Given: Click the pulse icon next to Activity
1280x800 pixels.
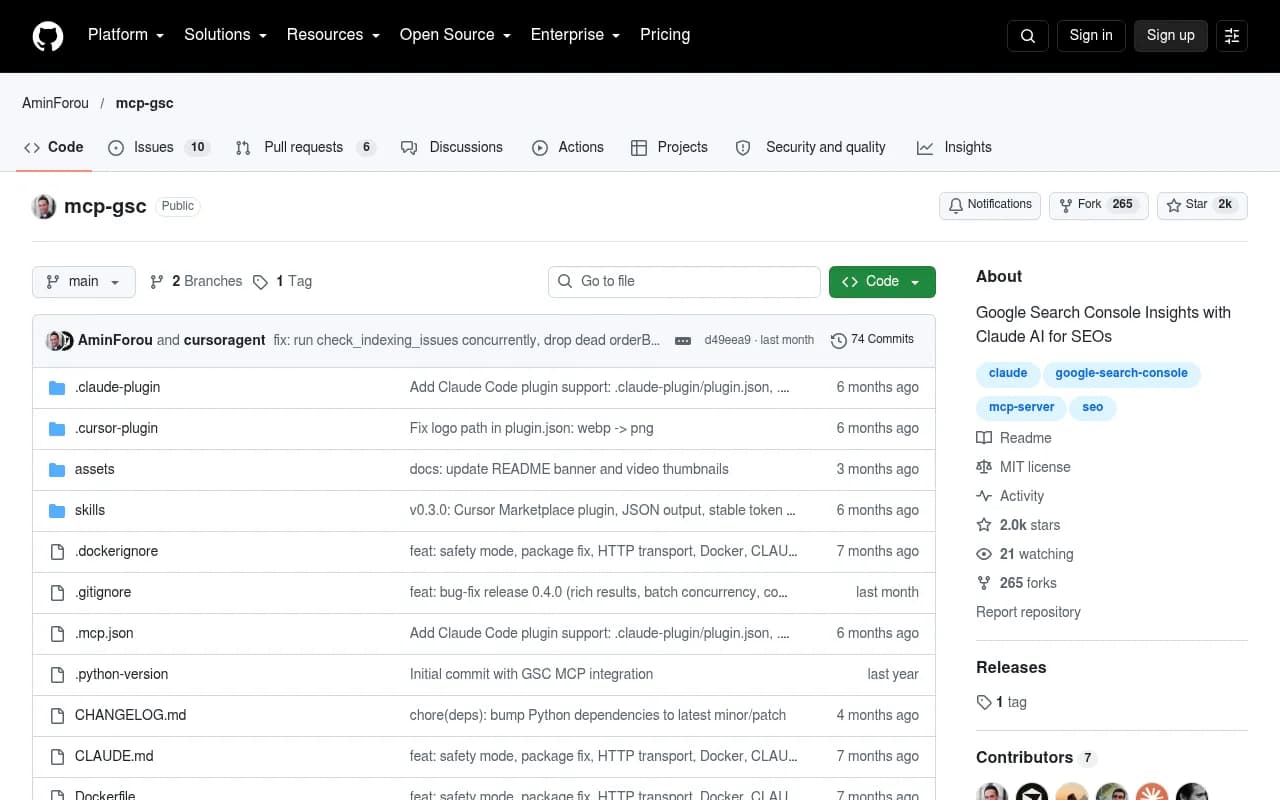Looking at the screenshot, I should [984, 496].
